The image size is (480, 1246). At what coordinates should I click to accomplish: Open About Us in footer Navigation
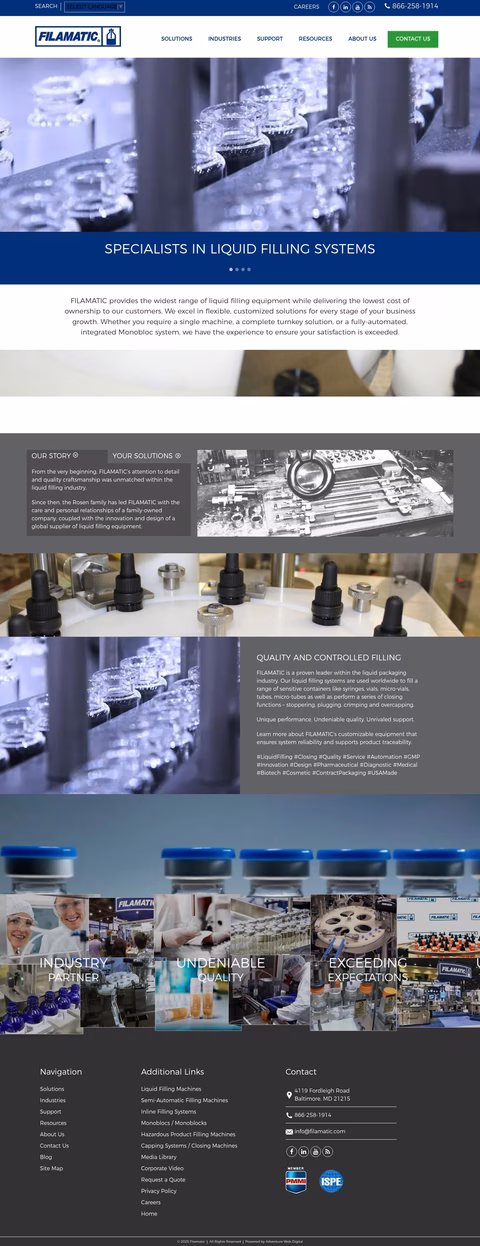[x=52, y=1134]
